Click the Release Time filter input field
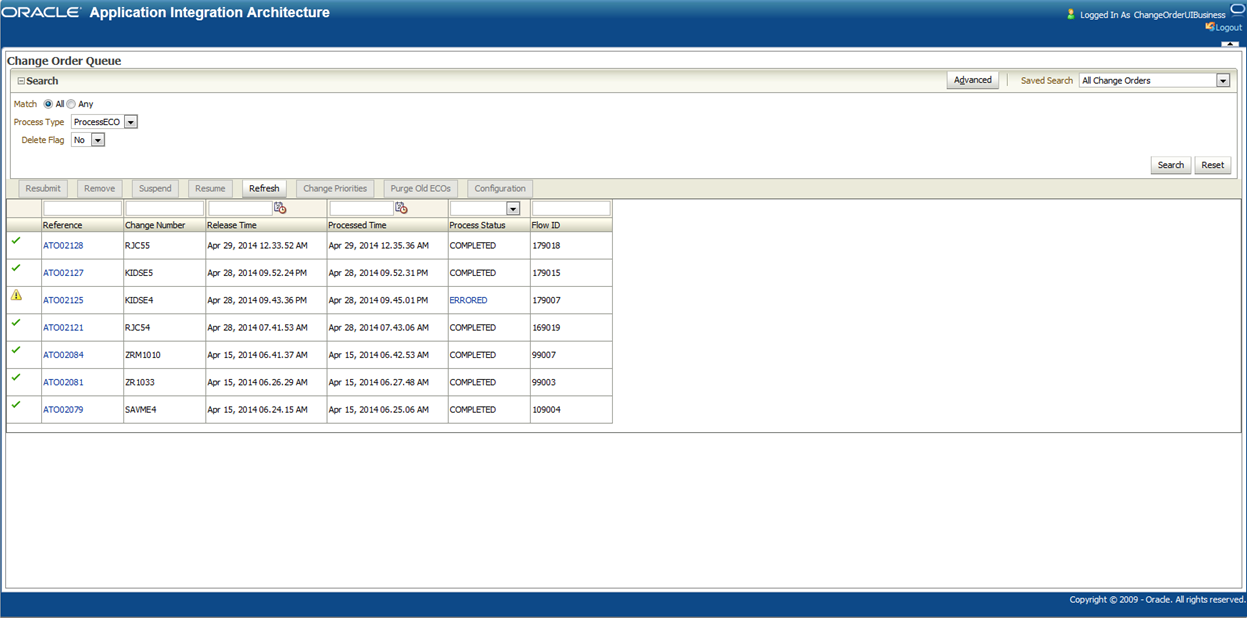Screen dimensions: 1248x618 [x=240, y=208]
